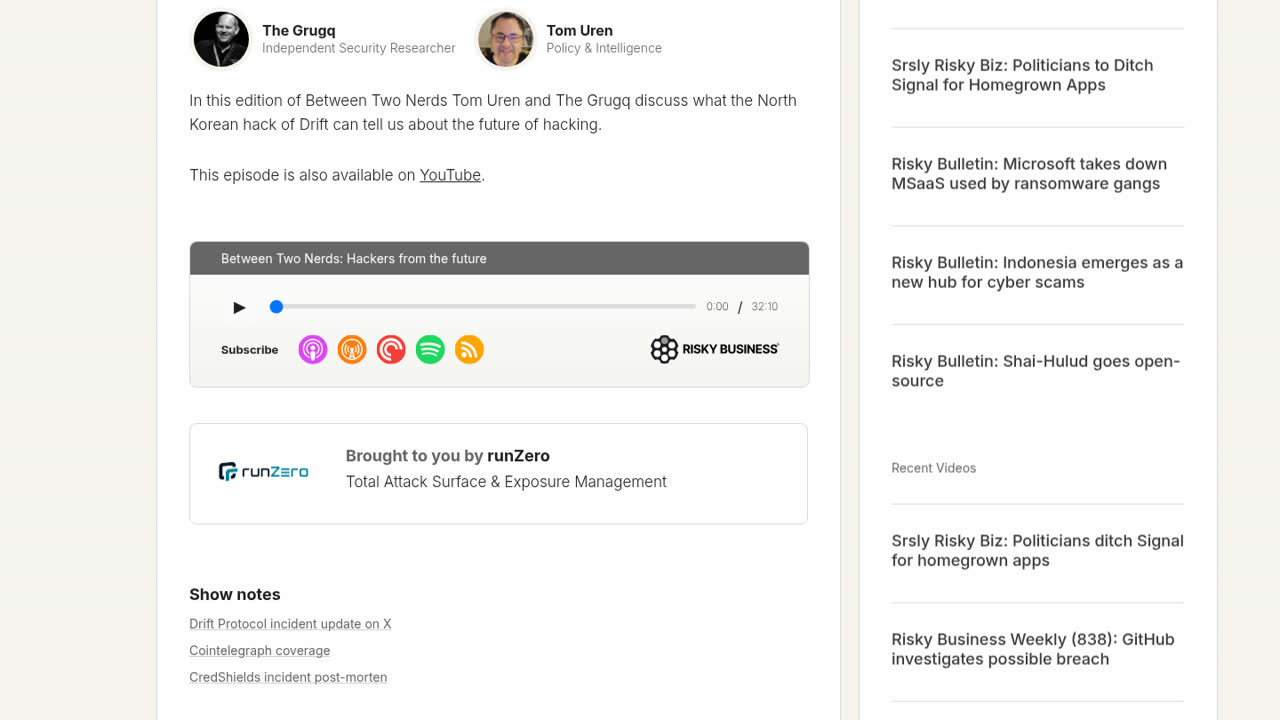Subscribe via Overcast icon
The height and width of the screenshot is (720, 1280).
click(x=352, y=349)
